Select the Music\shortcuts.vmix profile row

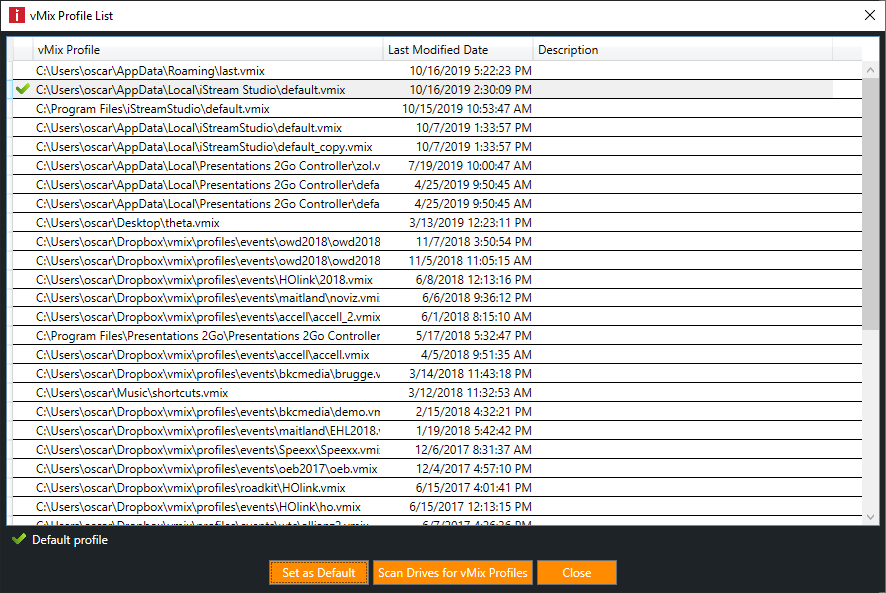pyautogui.click(x=437, y=393)
